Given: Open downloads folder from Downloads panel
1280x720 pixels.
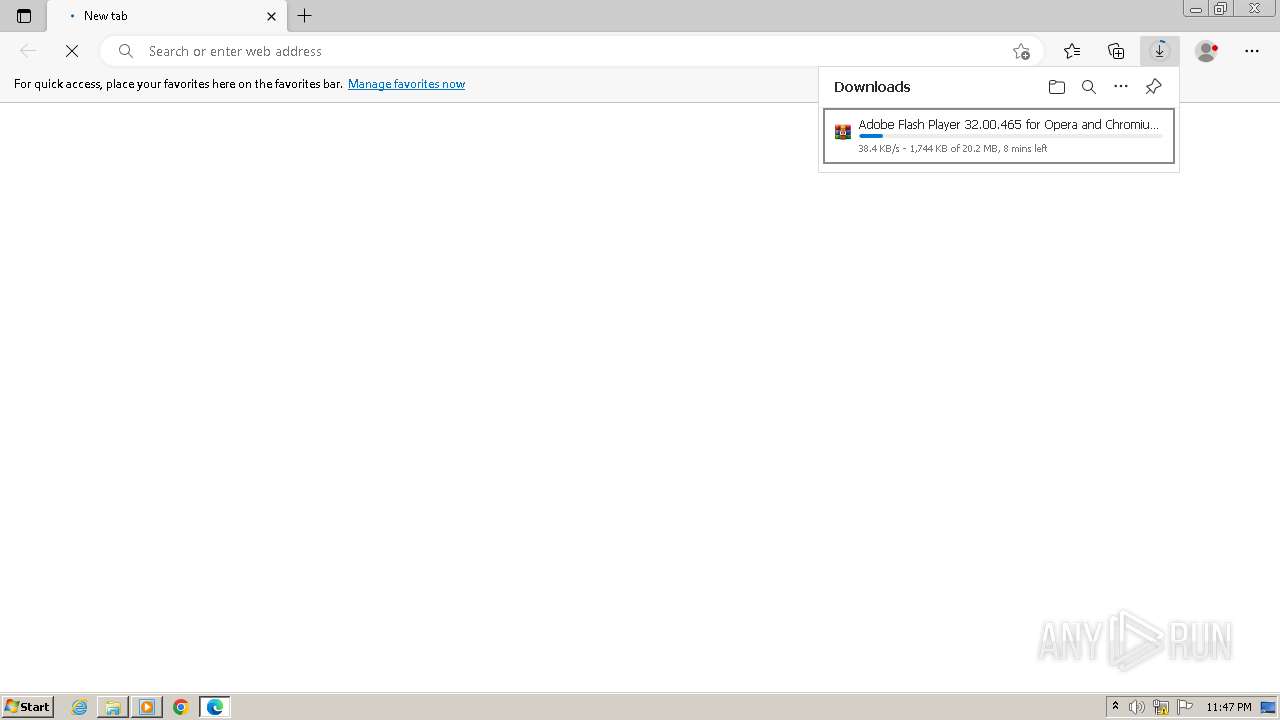Looking at the screenshot, I should click(x=1057, y=87).
